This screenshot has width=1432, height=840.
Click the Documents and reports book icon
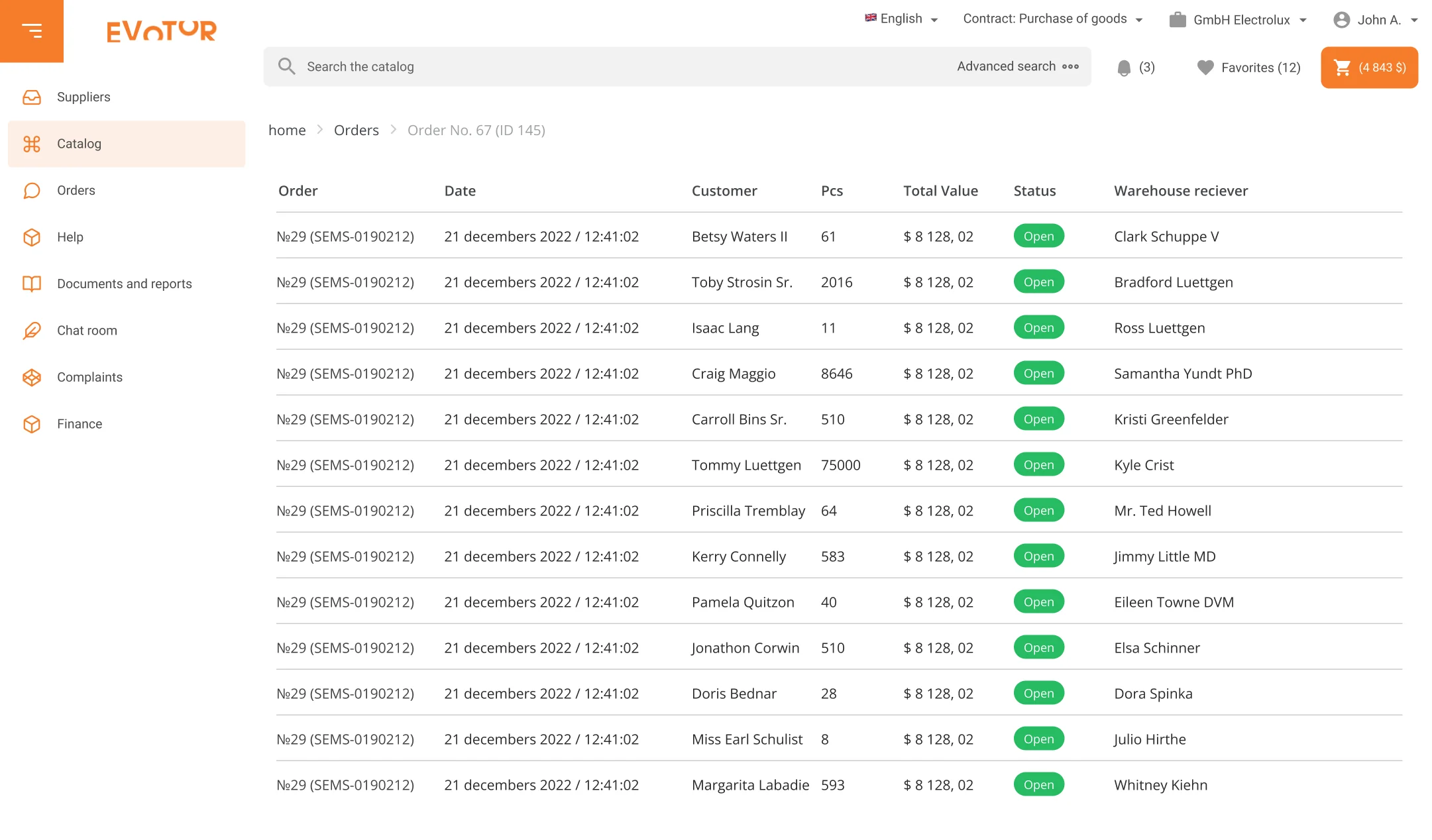pyautogui.click(x=32, y=284)
